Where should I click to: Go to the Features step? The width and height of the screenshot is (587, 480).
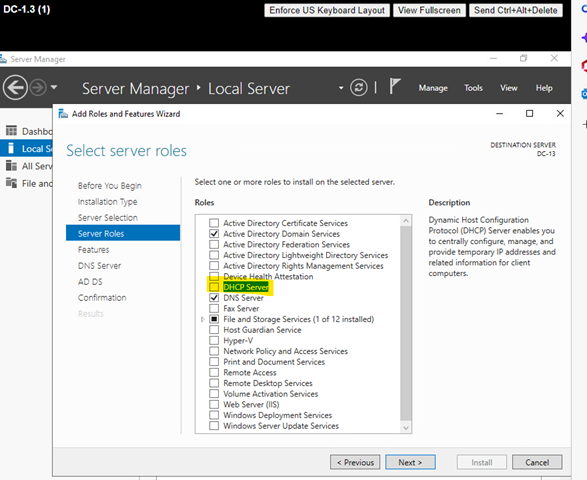(94, 250)
